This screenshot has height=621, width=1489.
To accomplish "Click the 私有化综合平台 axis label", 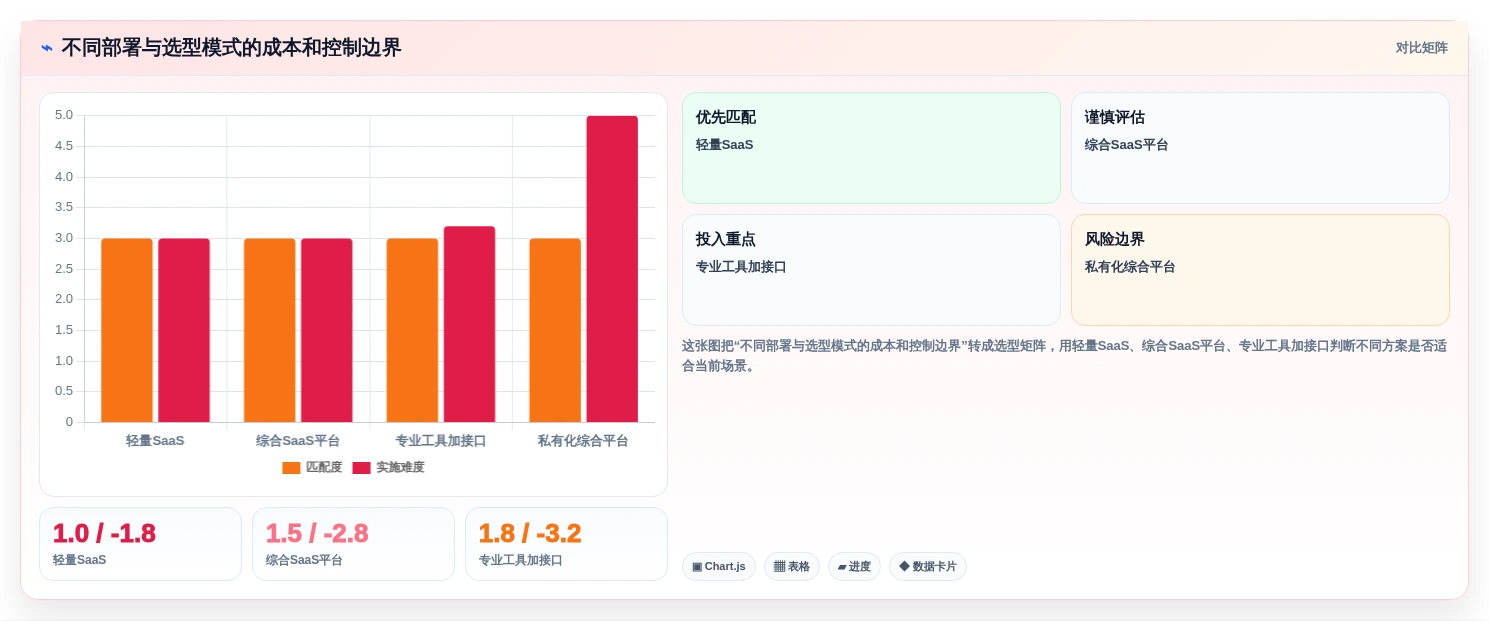I will pyautogui.click(x=583, y=440).
